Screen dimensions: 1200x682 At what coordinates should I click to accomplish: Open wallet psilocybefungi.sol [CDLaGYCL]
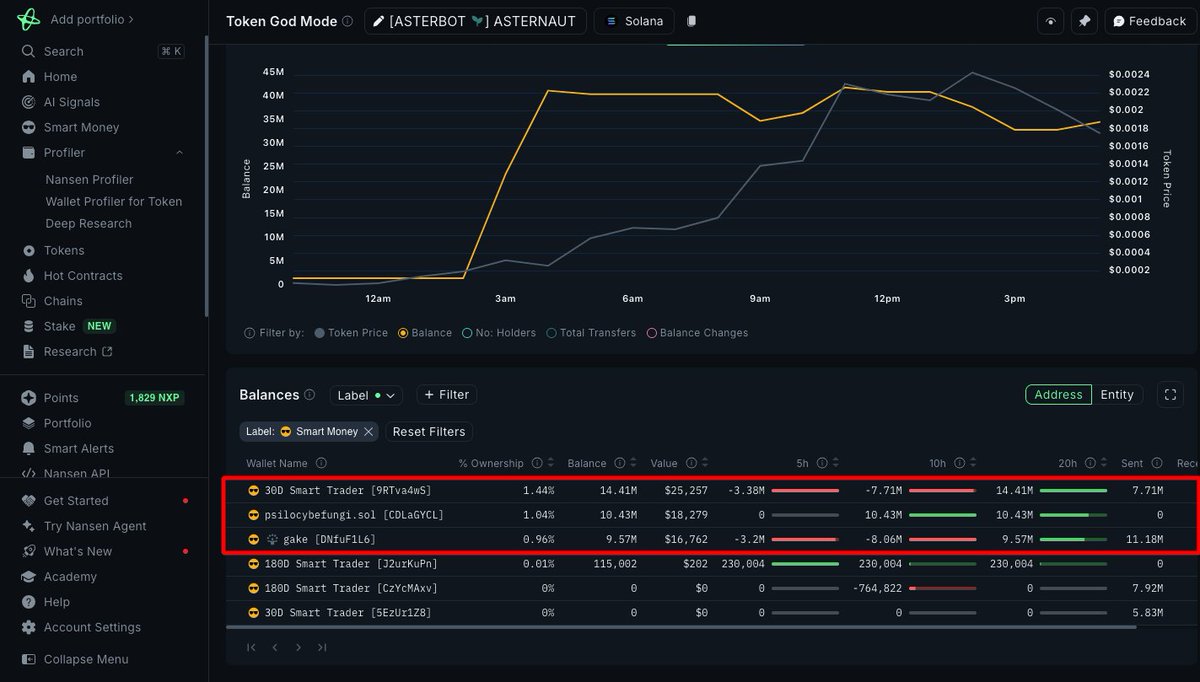[353, 515]
